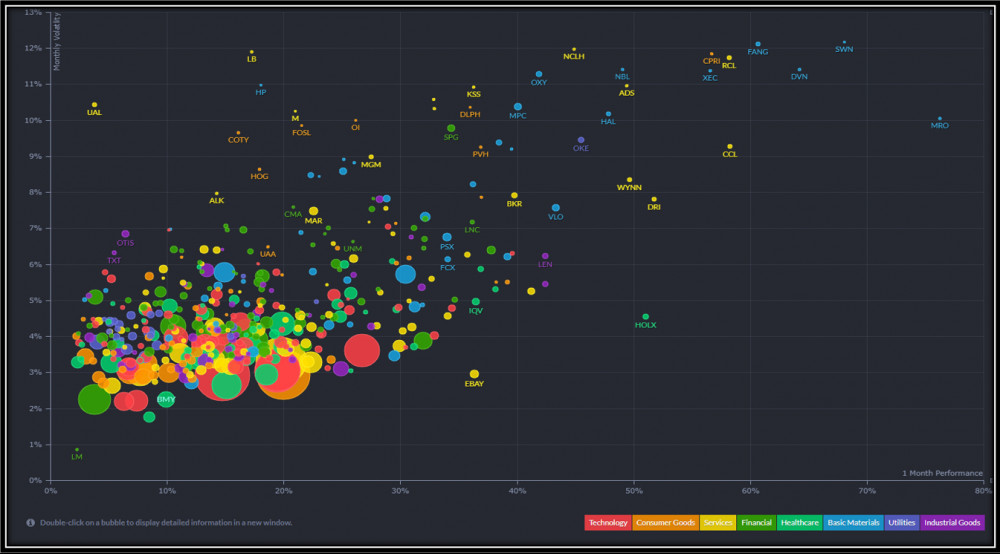Select the LM bubble
This screenshot has height=554, width=1000.
point(77,449)
